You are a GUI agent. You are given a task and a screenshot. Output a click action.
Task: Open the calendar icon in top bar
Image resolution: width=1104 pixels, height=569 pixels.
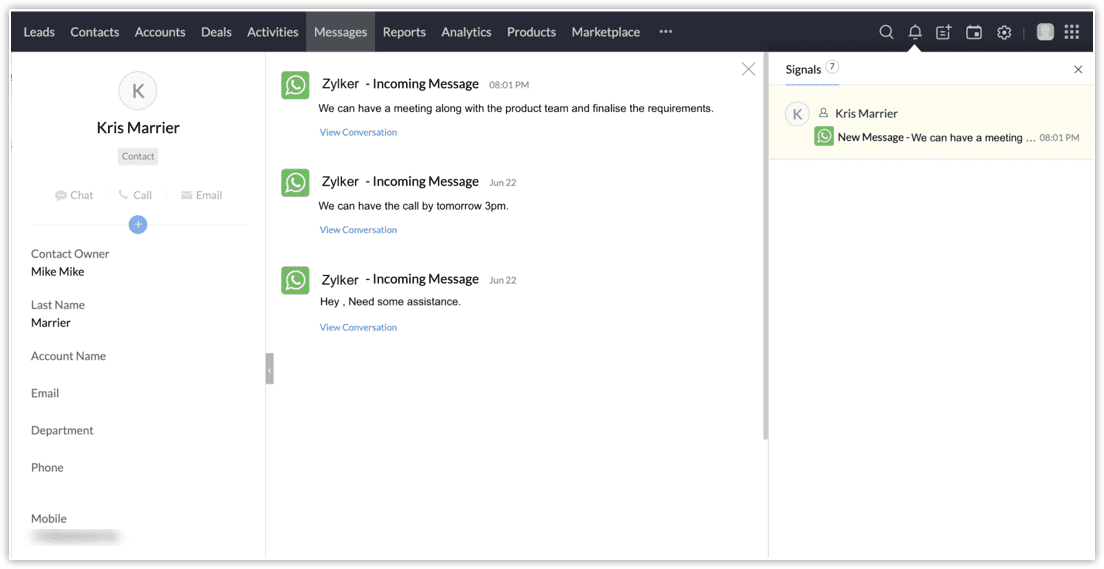point(974,32)
